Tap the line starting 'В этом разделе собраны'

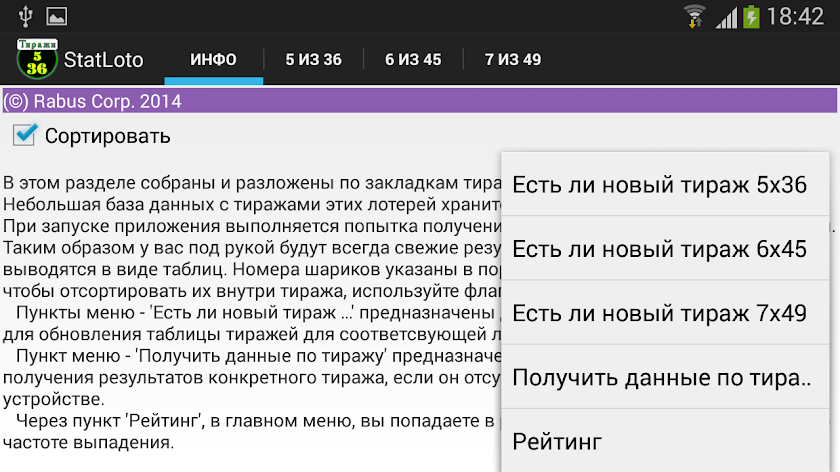point(252,183)
